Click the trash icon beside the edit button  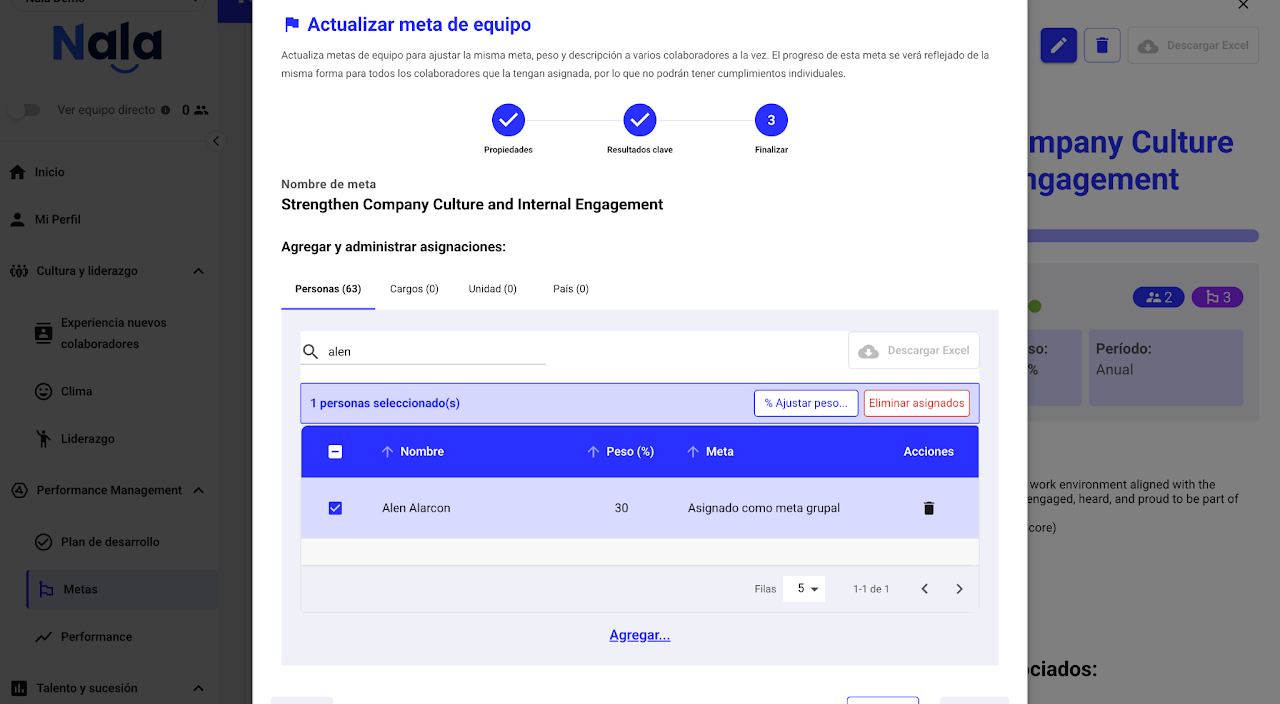1102,46
